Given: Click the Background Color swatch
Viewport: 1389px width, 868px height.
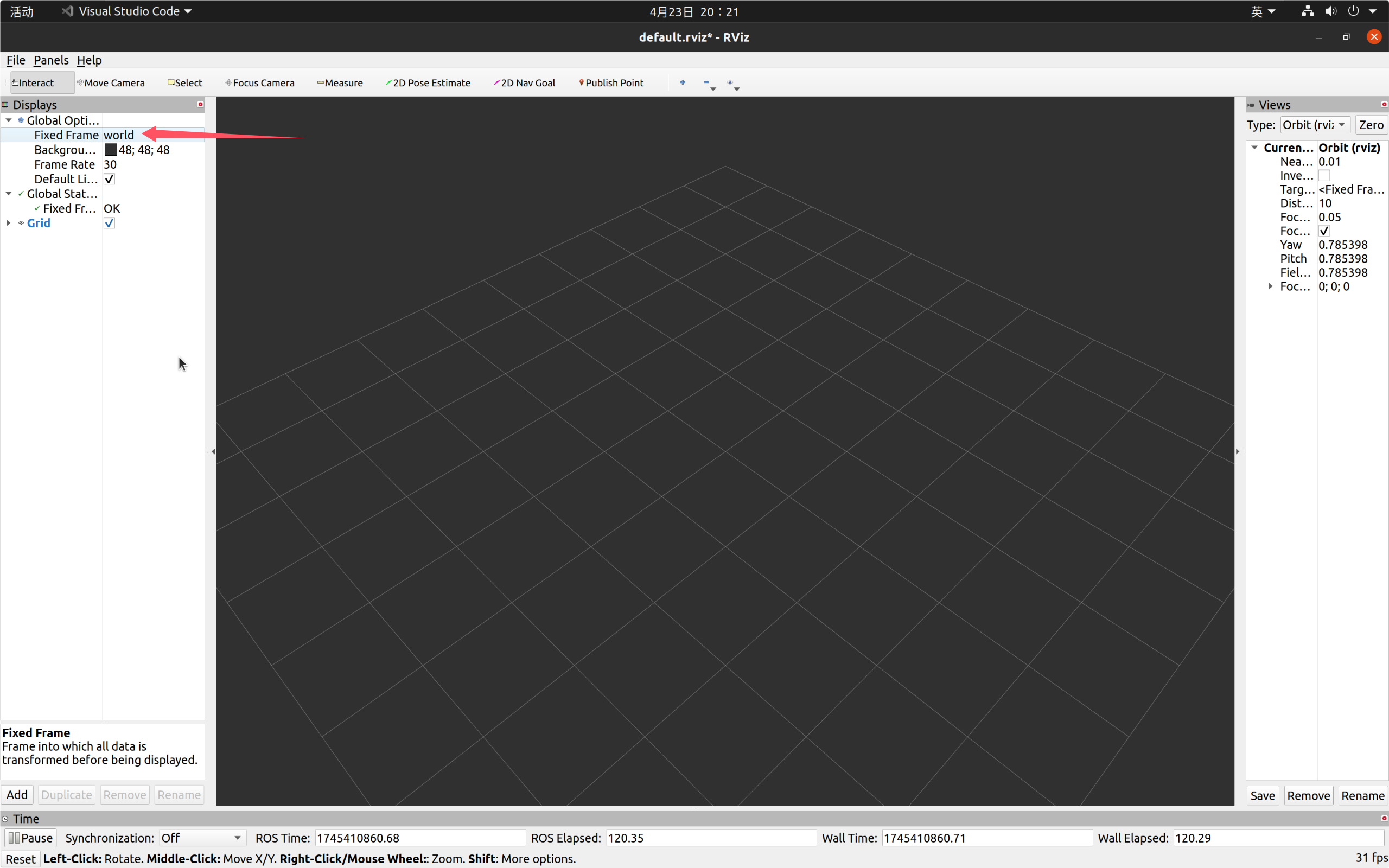Looking at the screenshot, I should point(110,150).
